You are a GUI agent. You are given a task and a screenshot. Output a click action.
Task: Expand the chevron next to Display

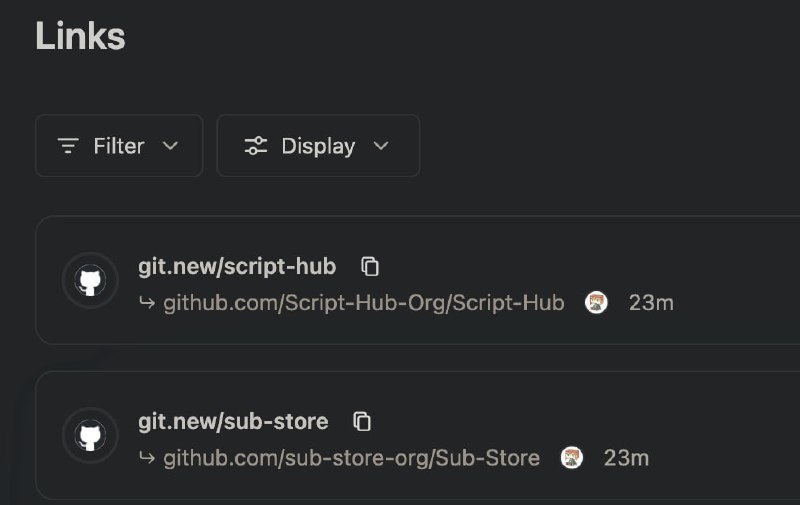[x=381, y=146]
